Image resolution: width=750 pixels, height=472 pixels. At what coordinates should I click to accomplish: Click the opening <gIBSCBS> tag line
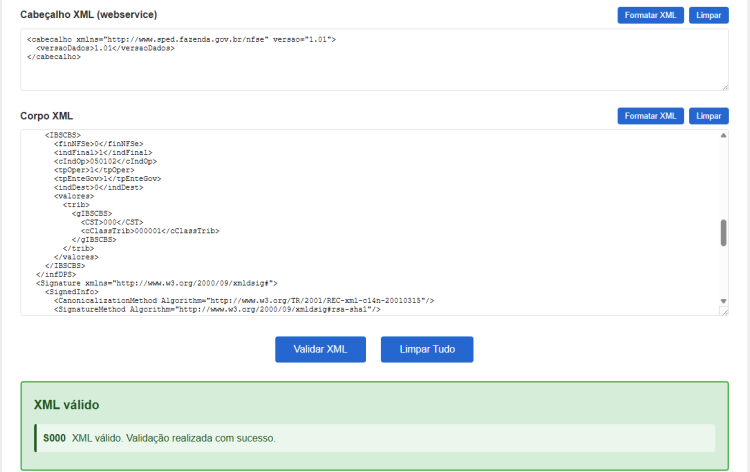(x=92, y=214)
